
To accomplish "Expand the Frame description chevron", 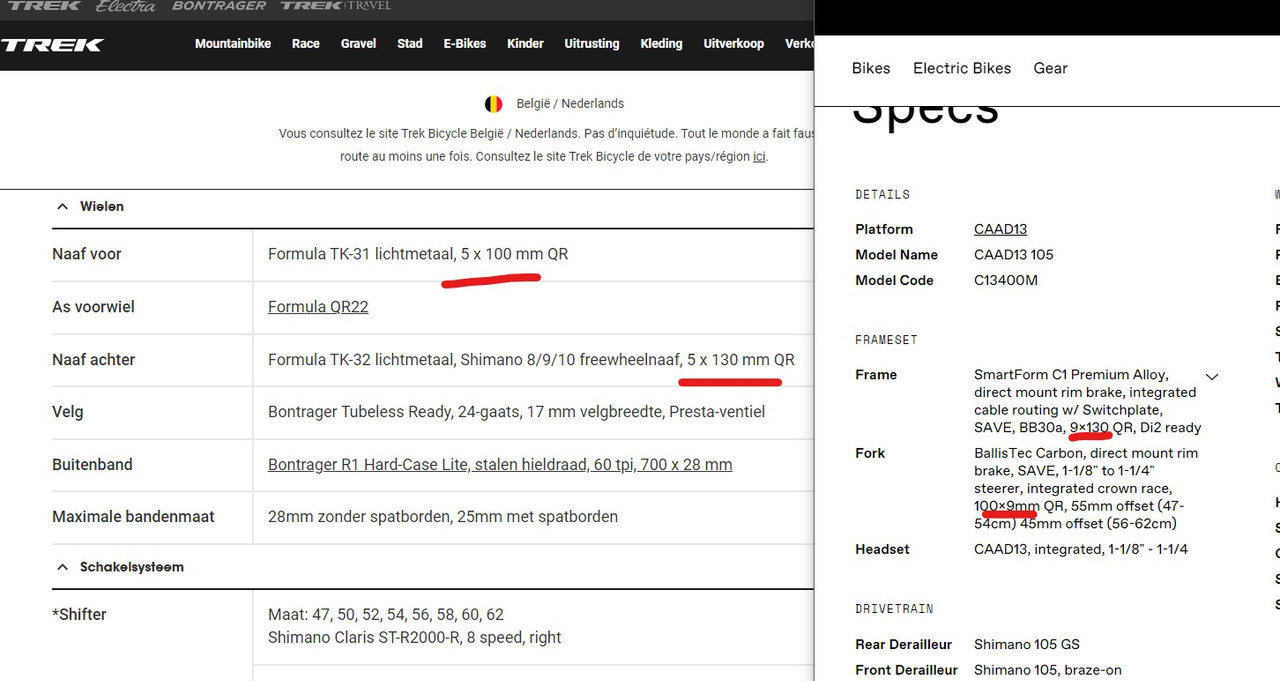I will 1212,377.
